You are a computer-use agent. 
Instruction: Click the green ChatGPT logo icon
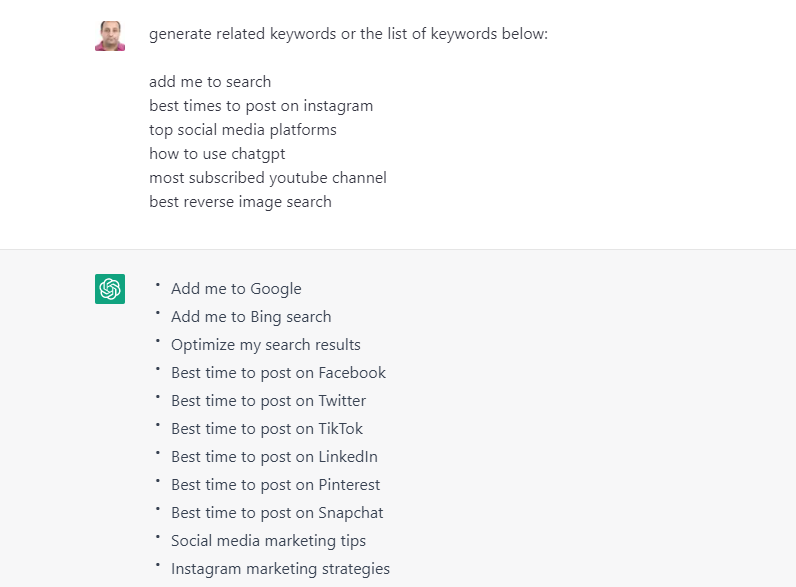coord(110,289)
